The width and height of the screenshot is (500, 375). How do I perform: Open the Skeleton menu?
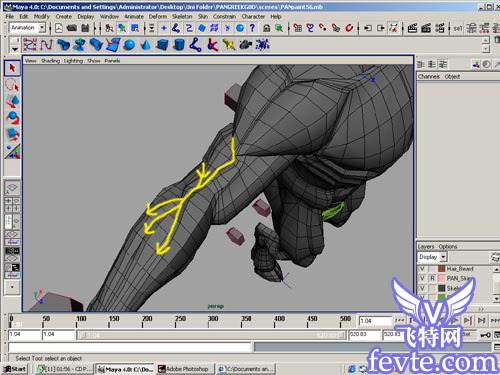182,16
